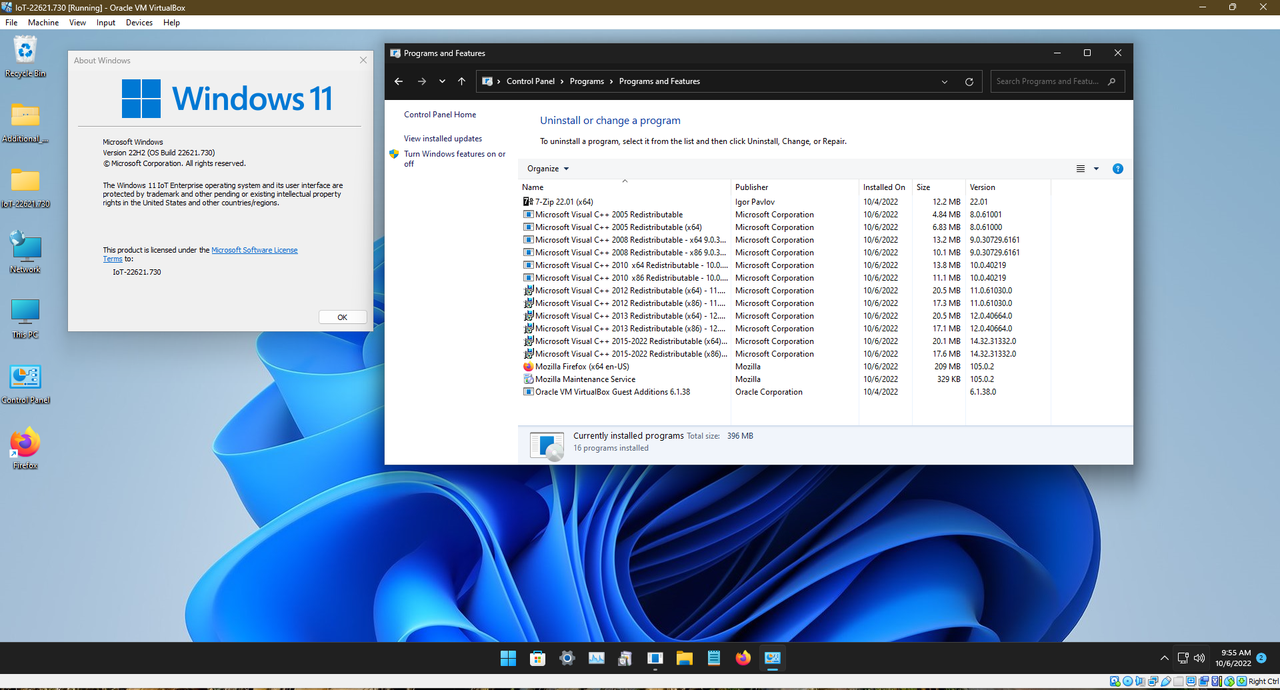This screenshot has height=690, width=1280.
Task: Go up one level in Control Panel
Action: tap(461, 81)
